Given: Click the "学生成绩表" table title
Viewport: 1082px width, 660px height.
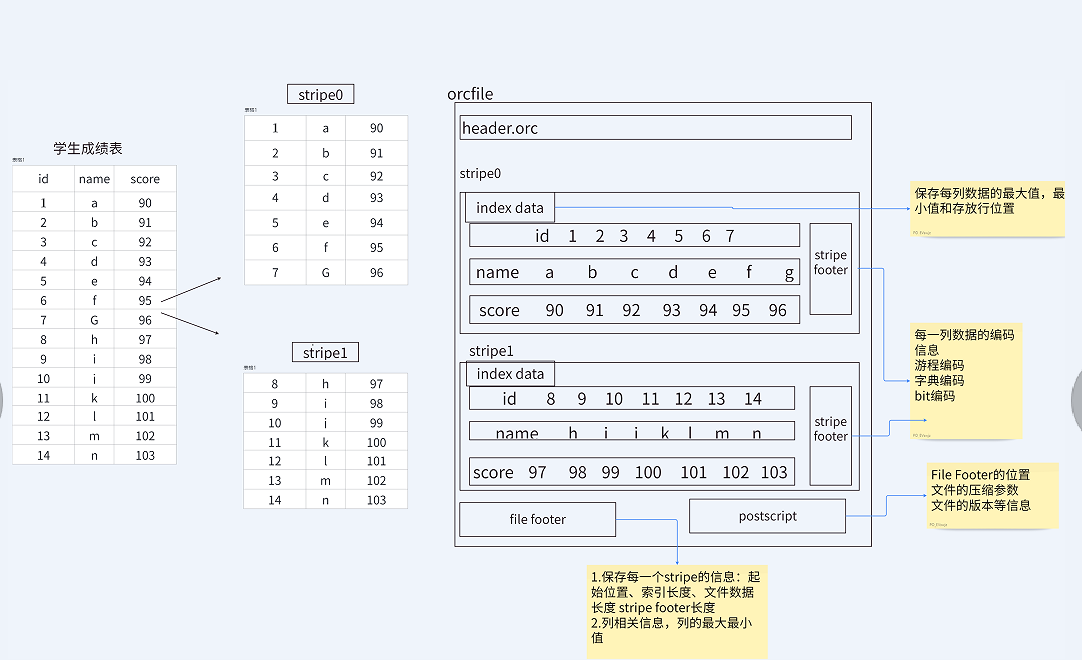Looking at the screenshot, I should point(88,148).
